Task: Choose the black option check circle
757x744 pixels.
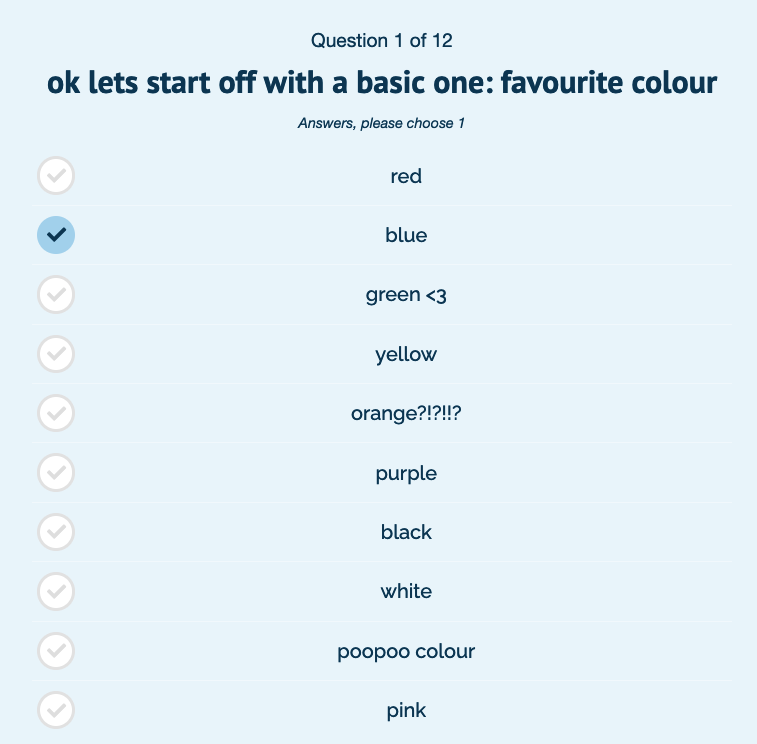Action: (x=56, y=532)
